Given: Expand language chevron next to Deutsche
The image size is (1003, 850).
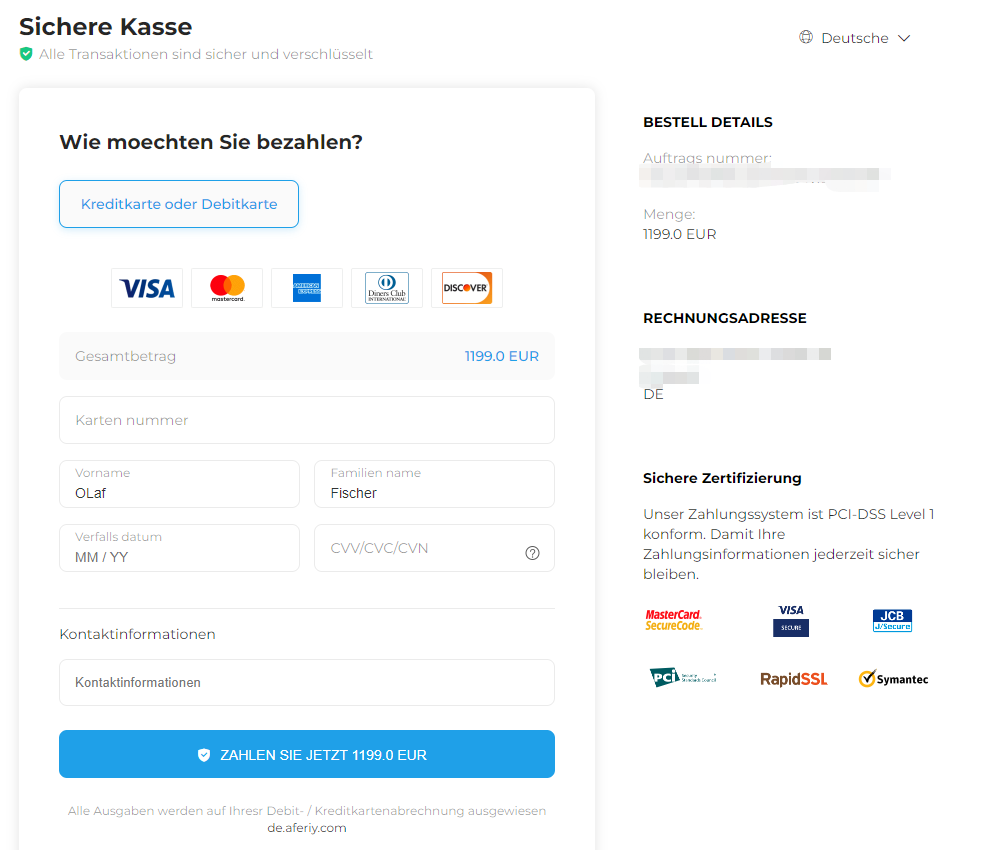Looking at the screenshot, I should (x=904, y=38).
